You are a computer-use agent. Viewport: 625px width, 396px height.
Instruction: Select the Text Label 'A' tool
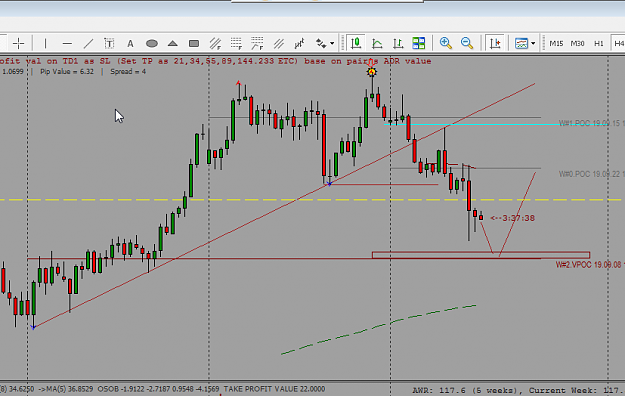(130, 43)
